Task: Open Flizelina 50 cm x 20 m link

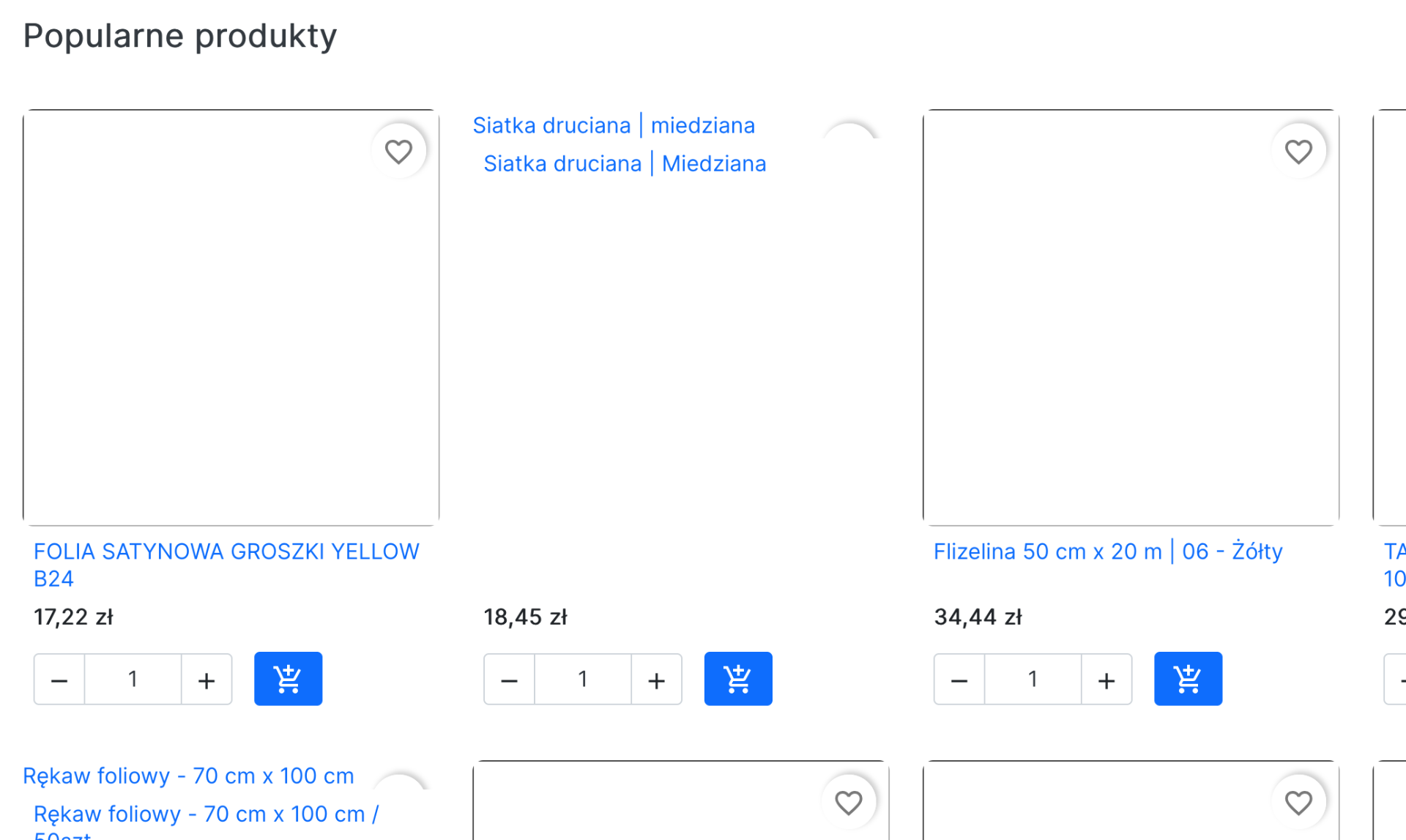Action: 1108,551
